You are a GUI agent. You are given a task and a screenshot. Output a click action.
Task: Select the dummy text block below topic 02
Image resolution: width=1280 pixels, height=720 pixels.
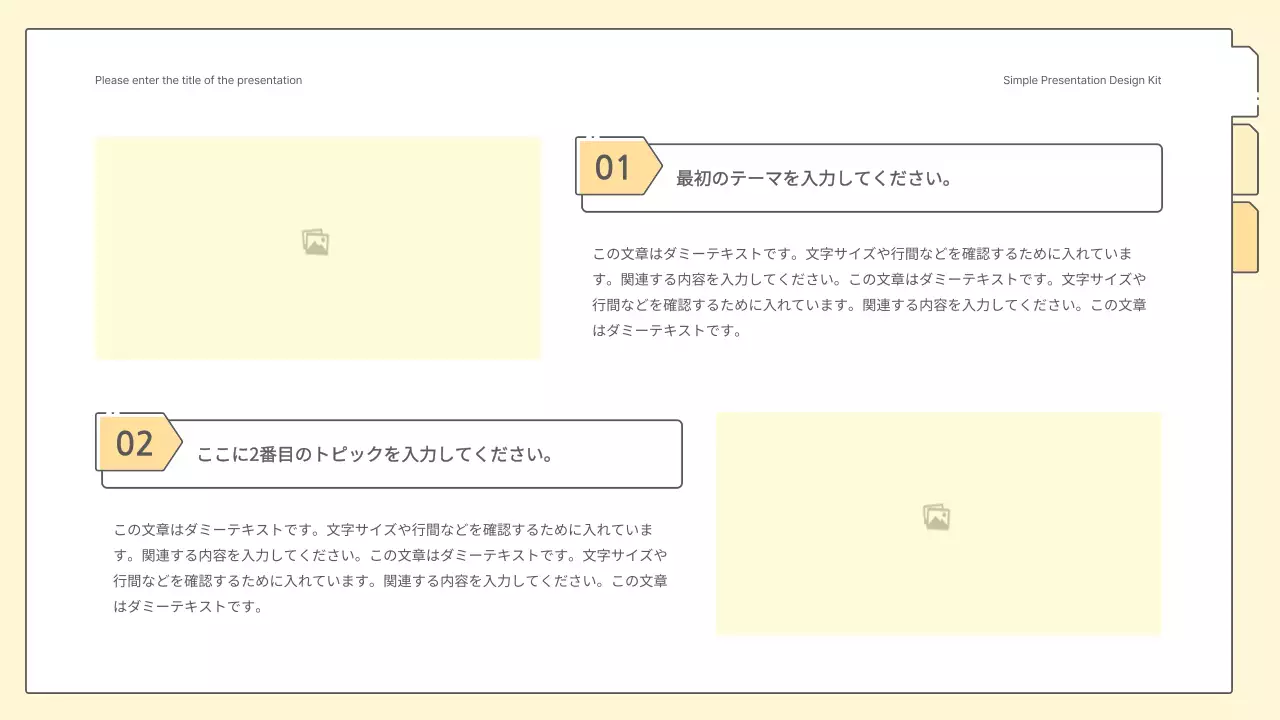click(392, 568)
